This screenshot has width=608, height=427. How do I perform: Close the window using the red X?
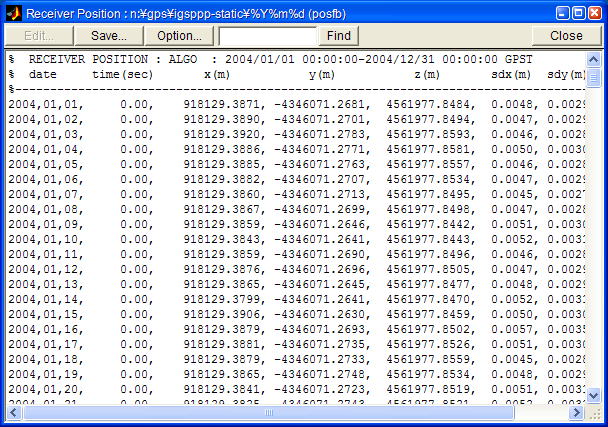coord(592,12)
